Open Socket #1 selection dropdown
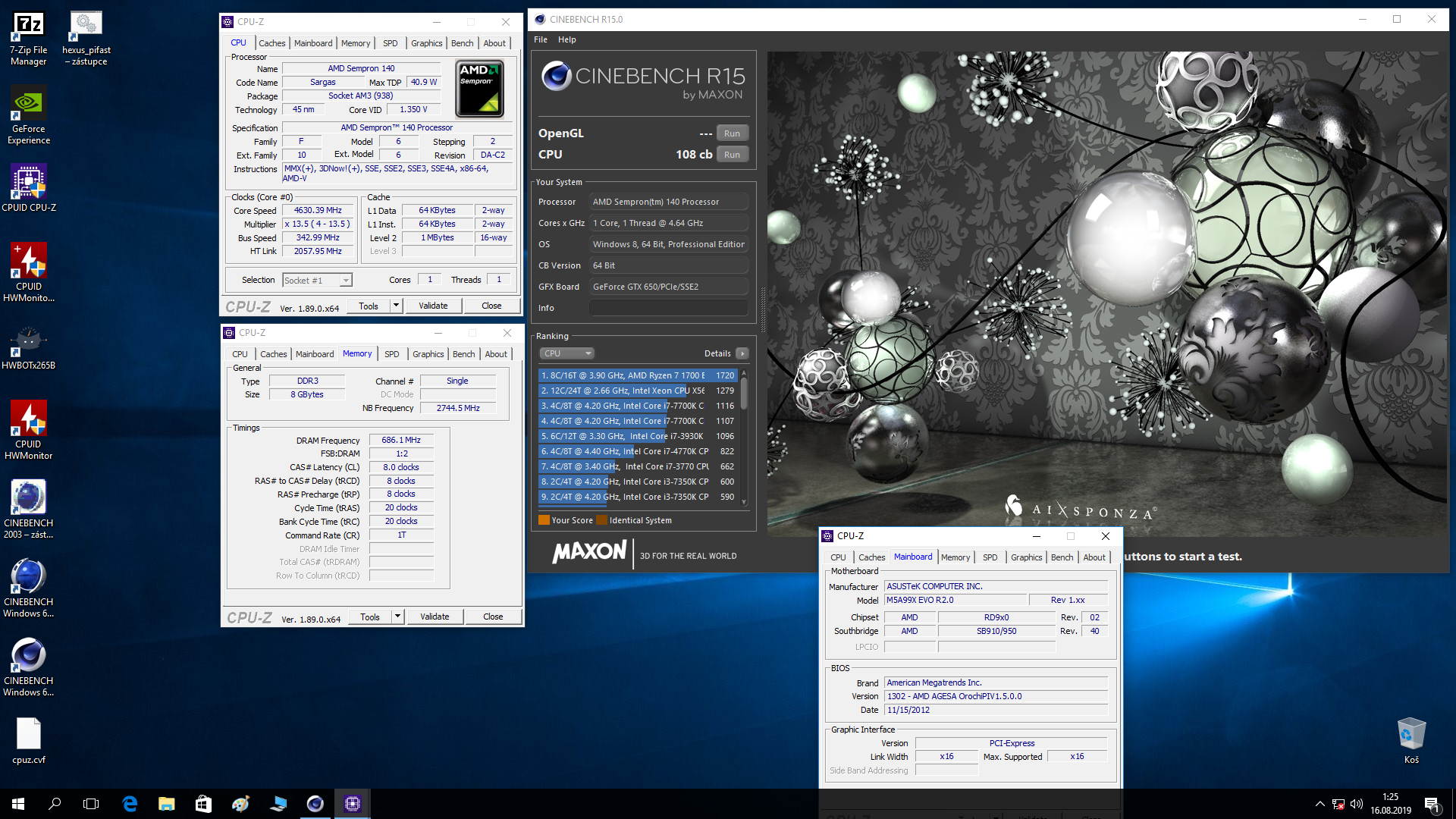 pyautogui.click(x=318, y=281)
